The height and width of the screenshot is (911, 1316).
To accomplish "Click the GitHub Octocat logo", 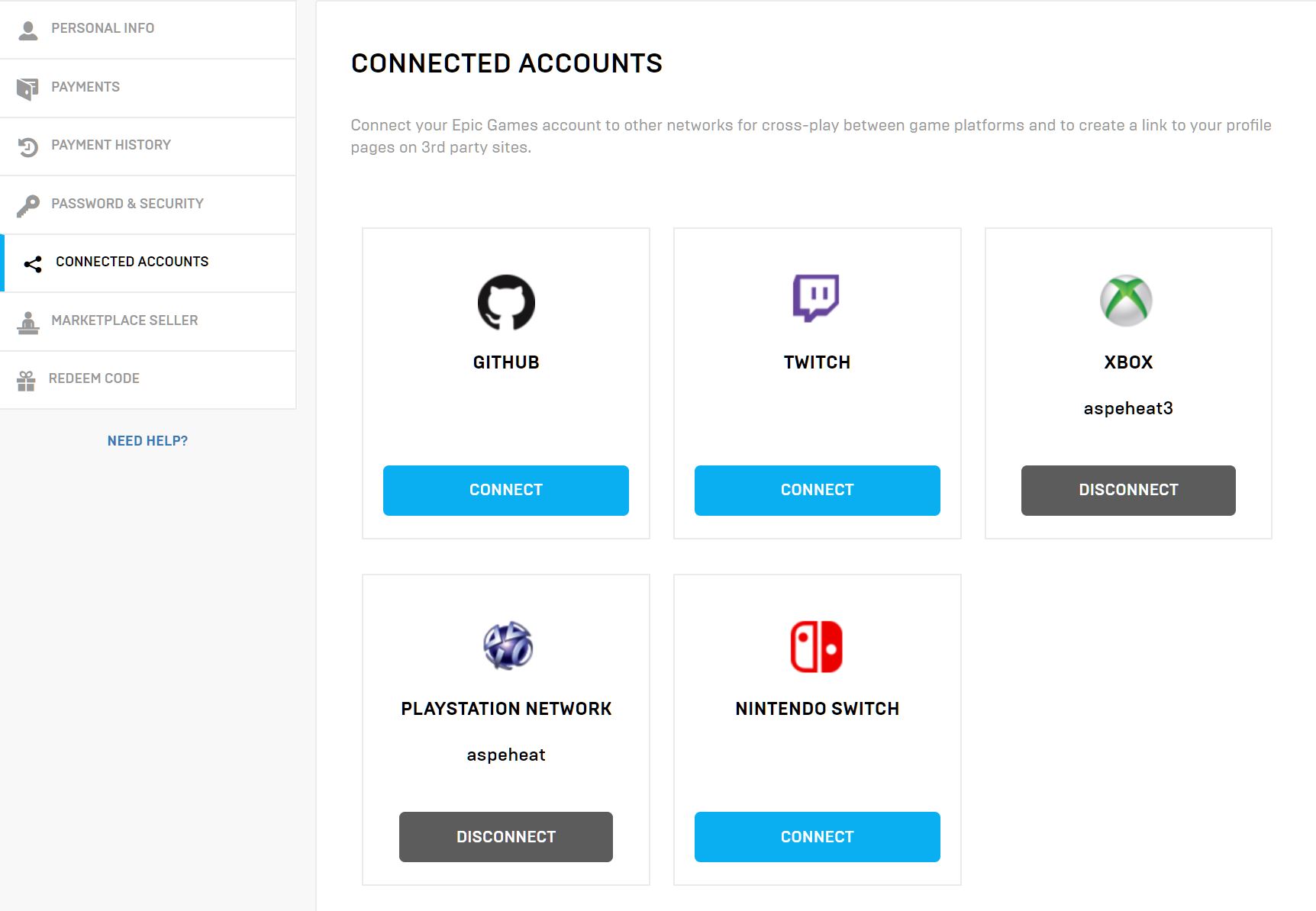I will coord(506,302).
